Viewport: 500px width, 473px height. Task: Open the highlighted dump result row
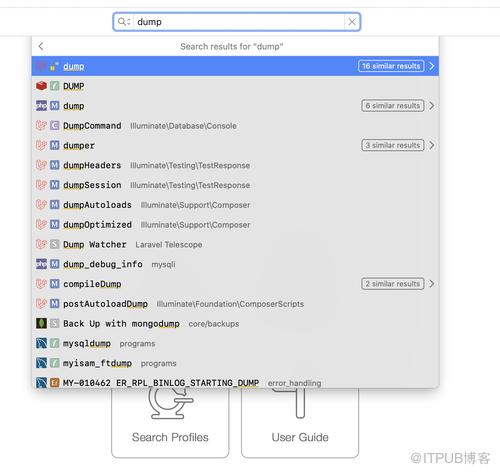[235, 66]
